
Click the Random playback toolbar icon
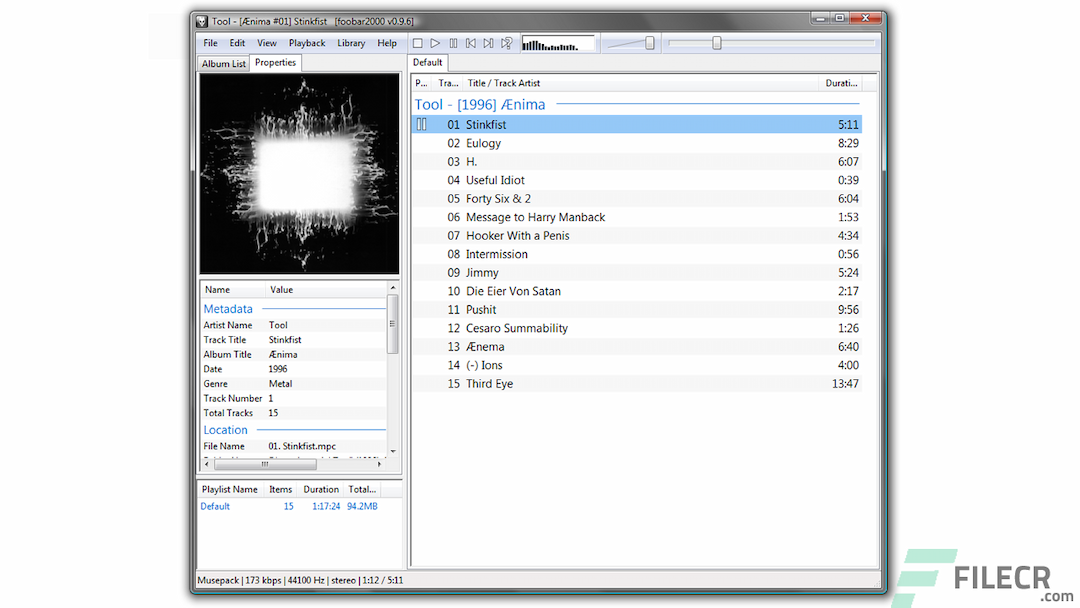click(507, 43)
